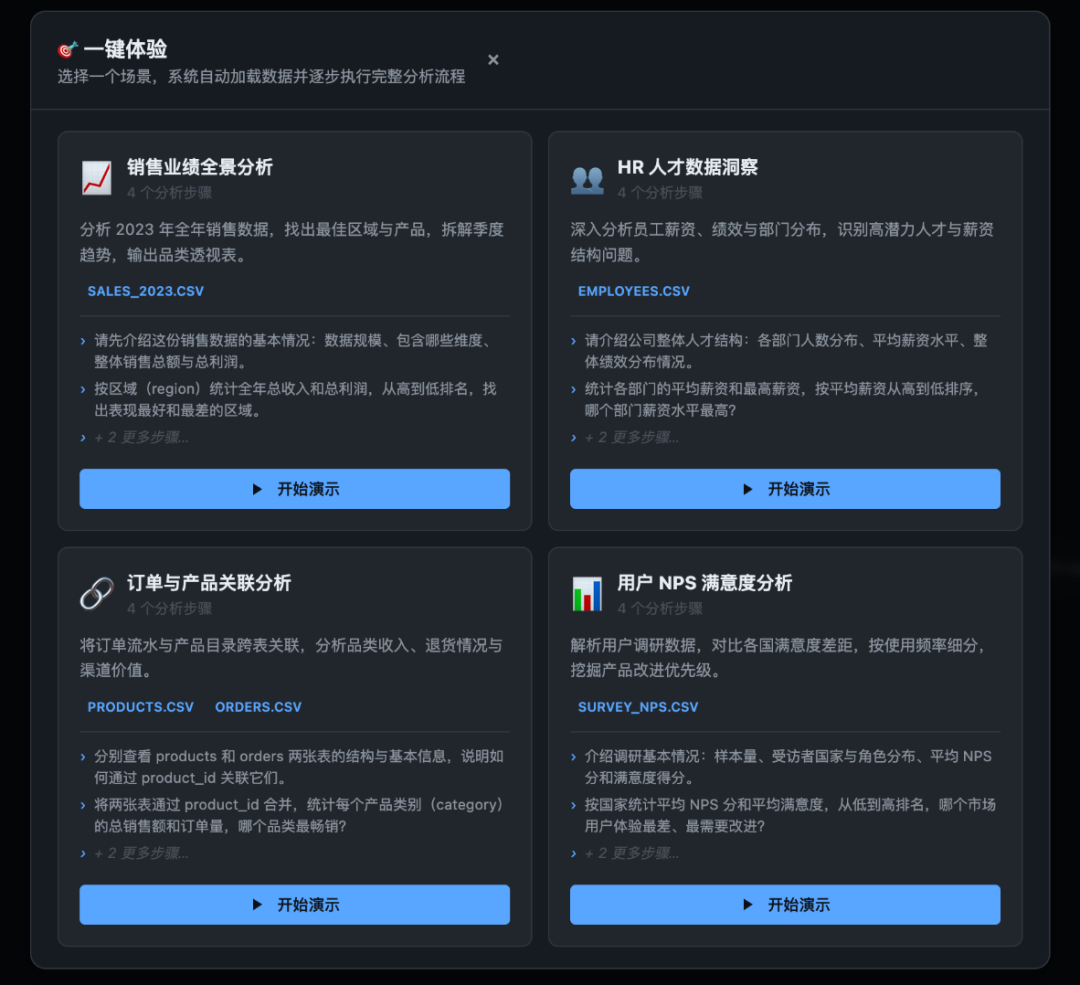Click the ORDERS.CSV file tag
This screenshot has width=1080, height=985.
pyautogui.click(x=258, y=707)
